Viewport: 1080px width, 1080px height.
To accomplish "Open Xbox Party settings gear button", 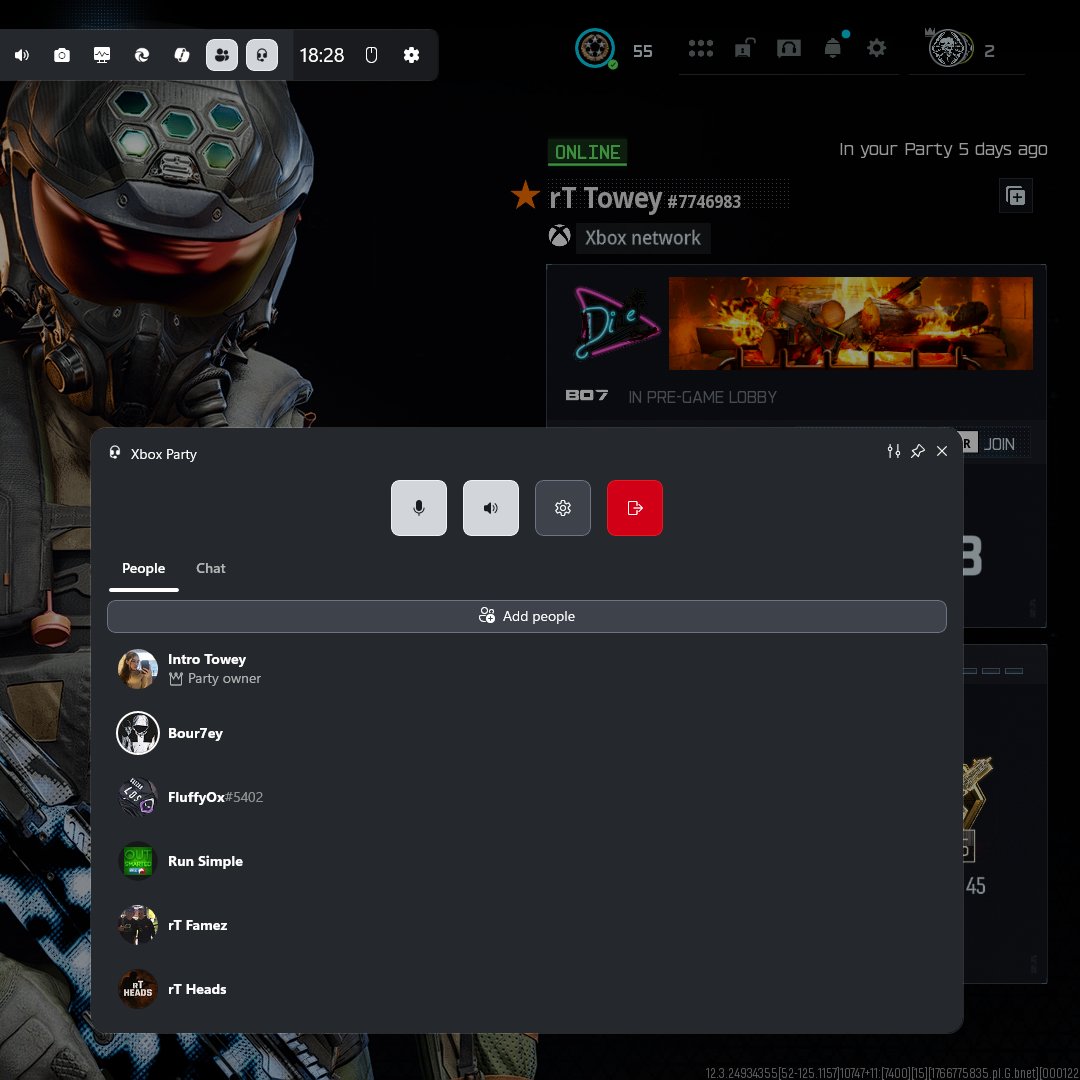I will click(563, 508).
